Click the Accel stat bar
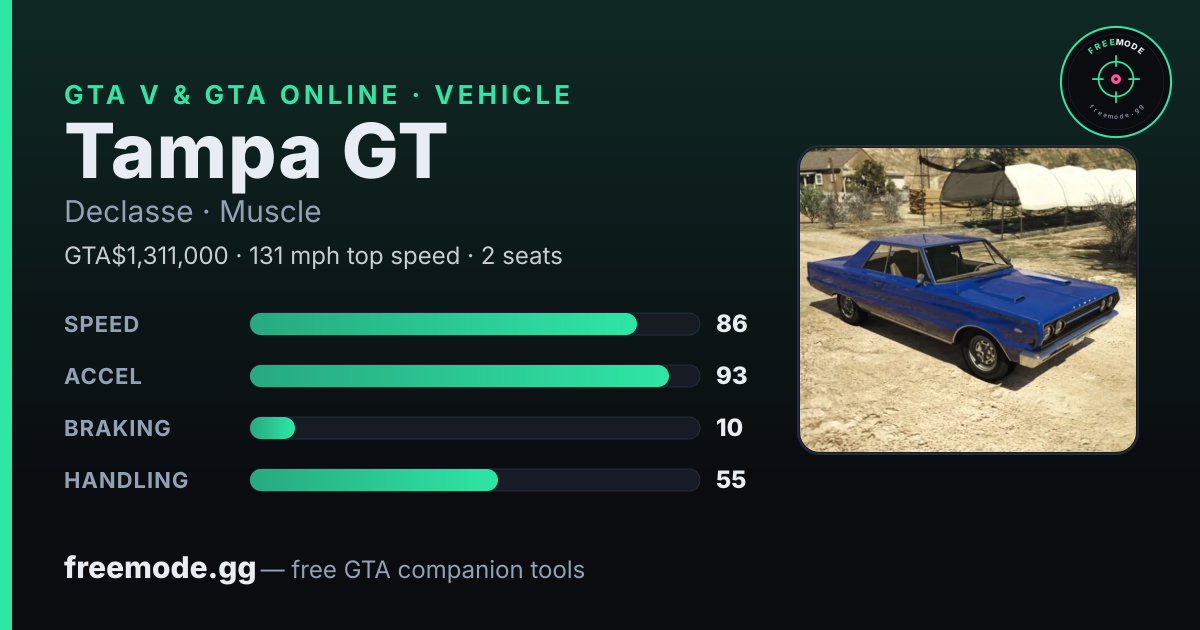Screen dimensions: 1200x630 [474, 376]
